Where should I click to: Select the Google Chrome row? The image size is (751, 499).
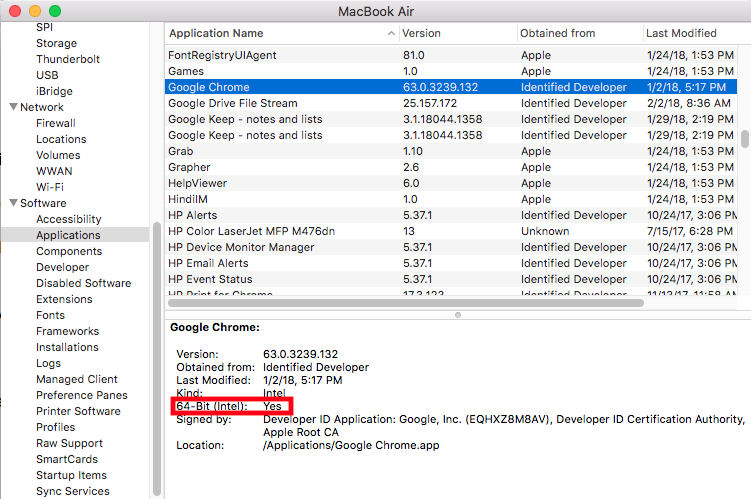tap(451, 87)
